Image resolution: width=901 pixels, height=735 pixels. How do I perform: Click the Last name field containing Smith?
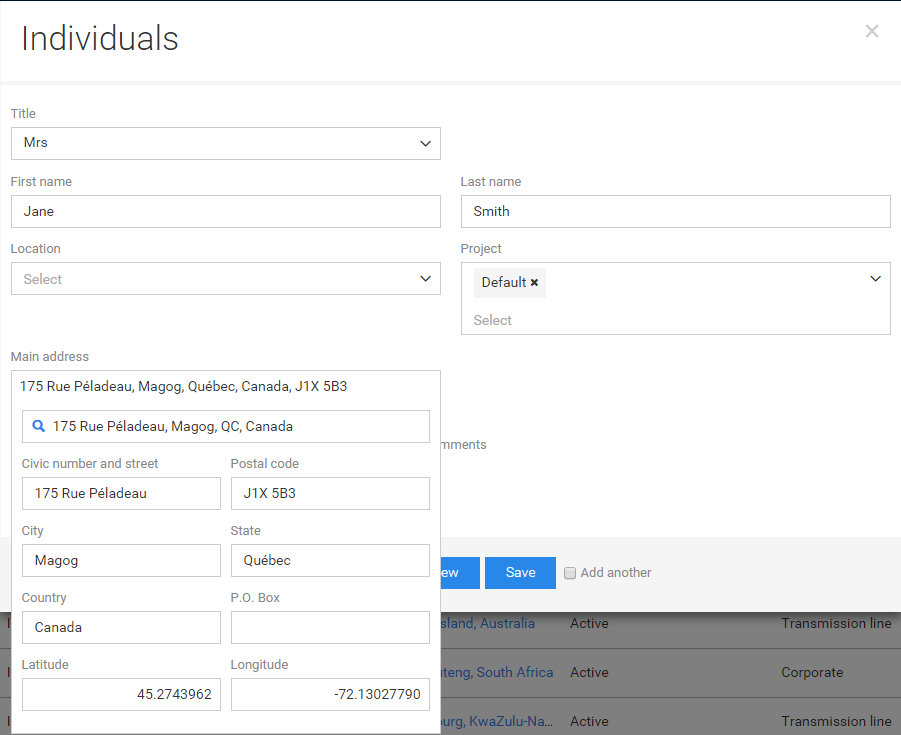point(676,211)
